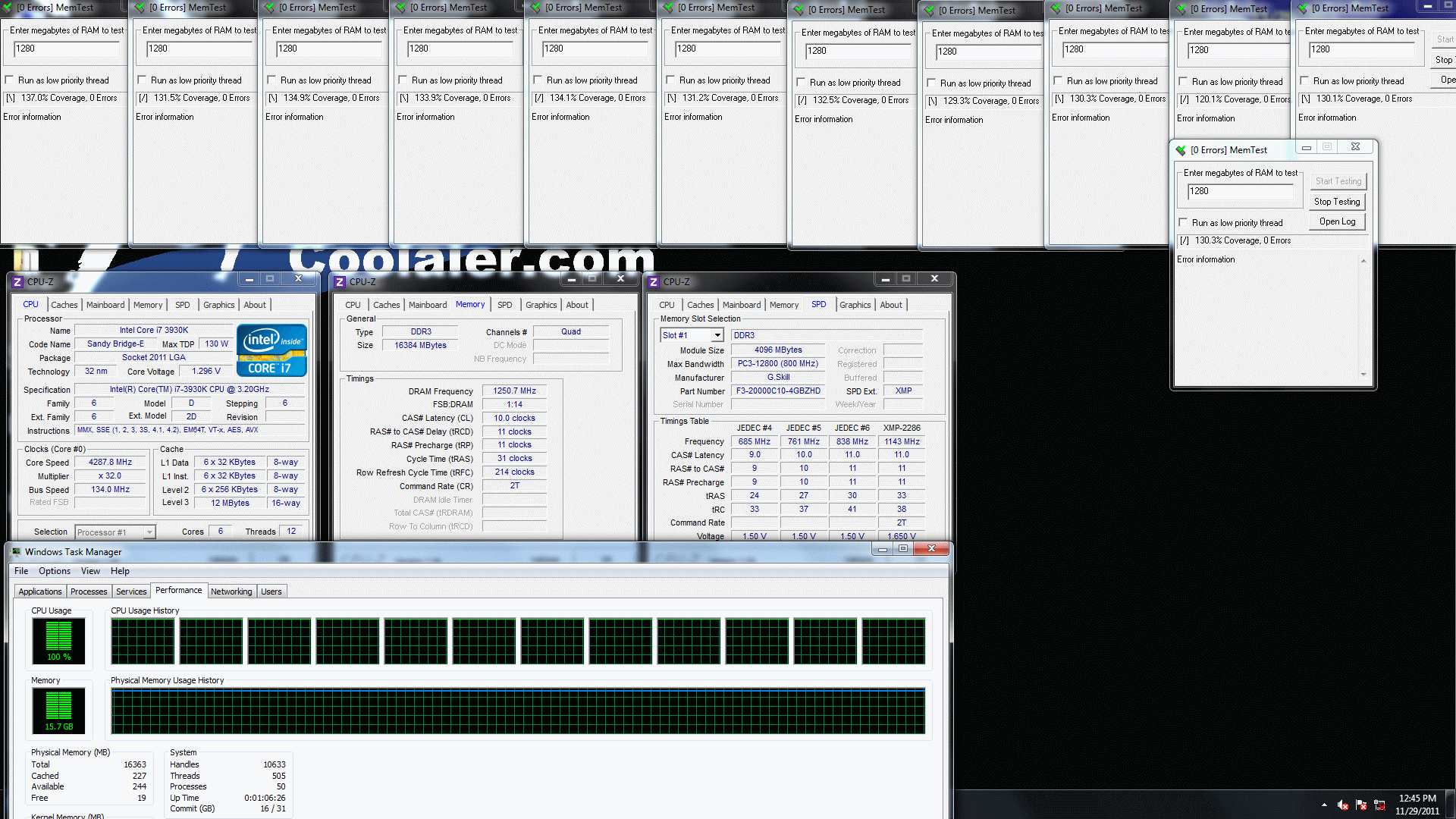Screen dimensions: 1456x819
Task: Click the Z icon of CPU-Z window showing CPU tab
Action: 17,281
